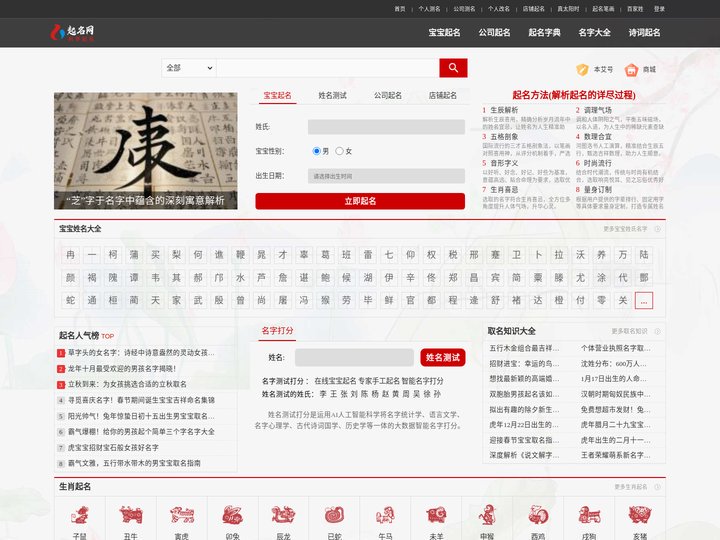
Task: Select the 申猴 monkey zodiac icon
Action: pos(487,515)
